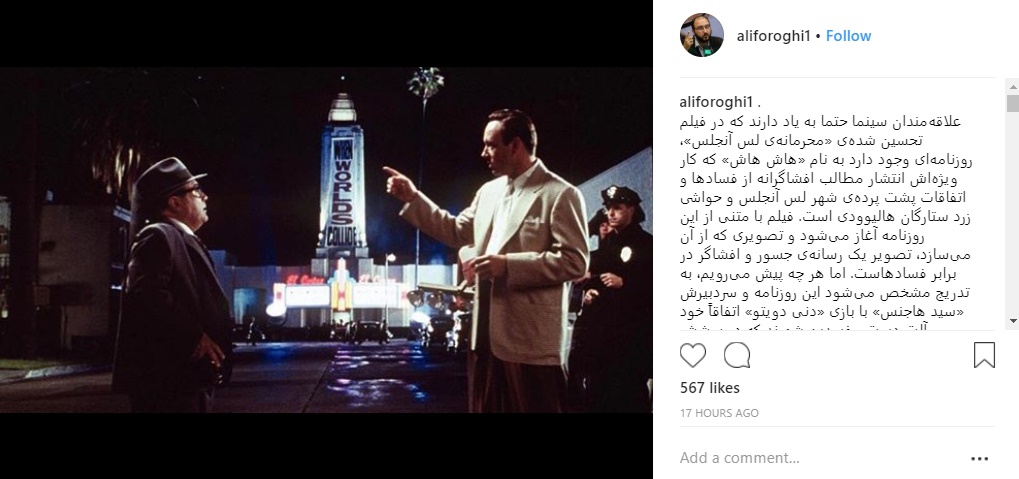Screen dimensions: 1019x479
Task: Follow the aliforoghi1 account
Action: (x=848, y=36)
